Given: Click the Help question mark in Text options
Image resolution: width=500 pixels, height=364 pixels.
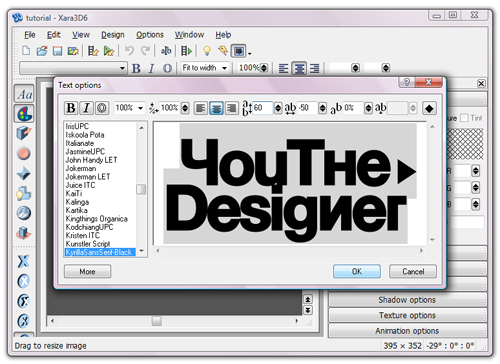Looking at the screenshot, I should pos(407,82).
